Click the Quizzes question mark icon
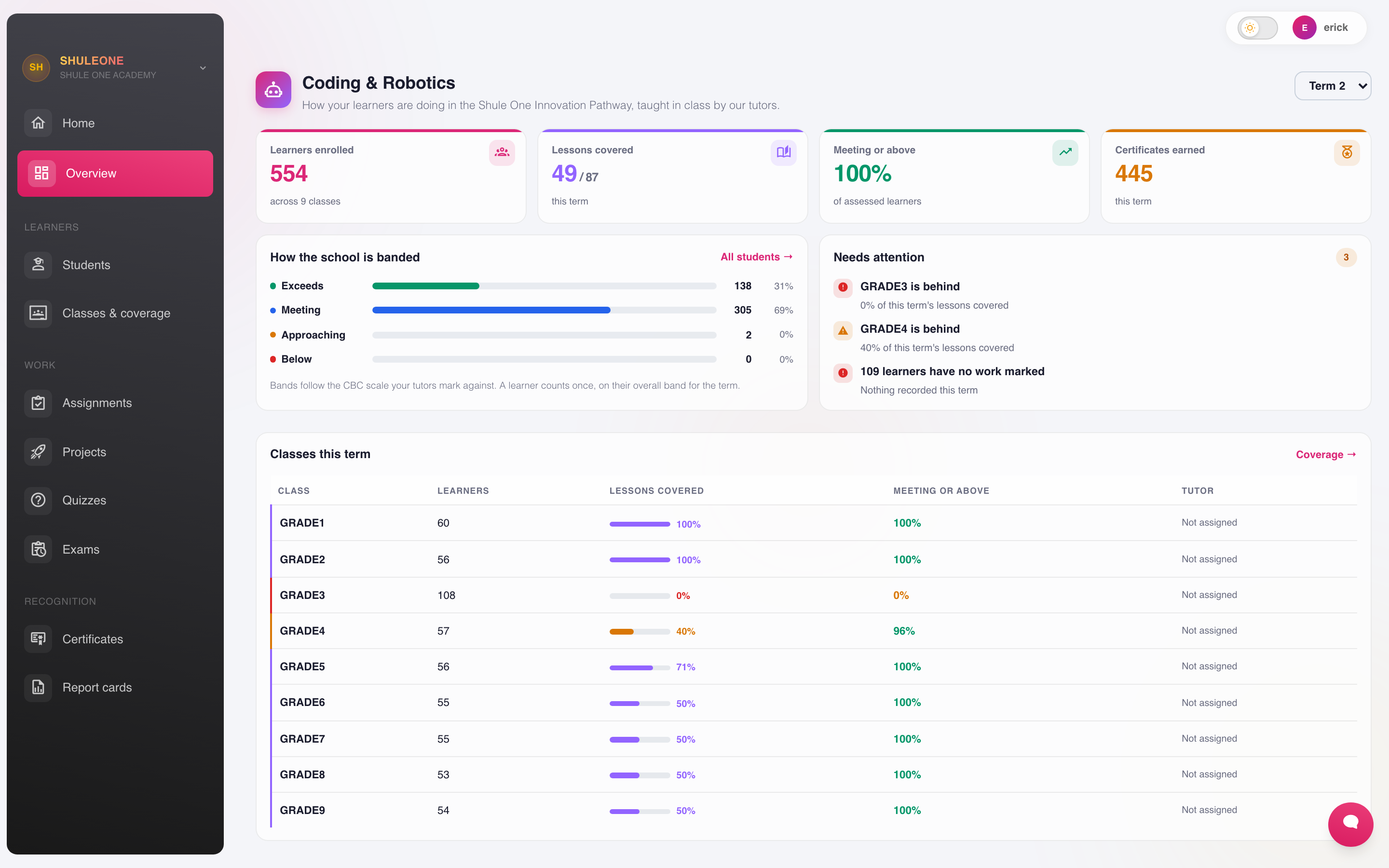 pos(38,500)
